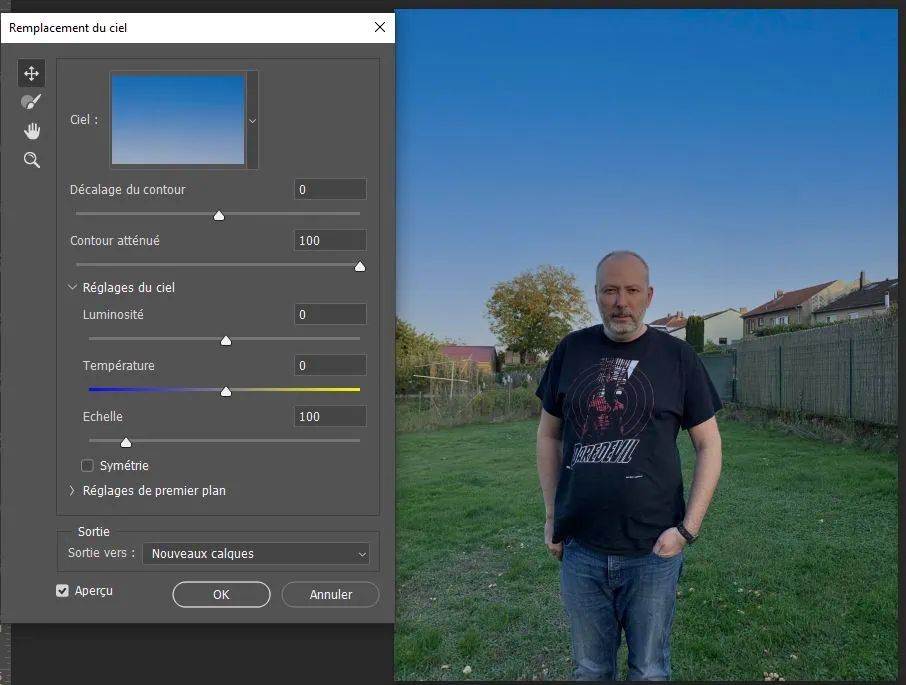
Task: Click the Luminosité slider handle
Action: tap(225, 340)
